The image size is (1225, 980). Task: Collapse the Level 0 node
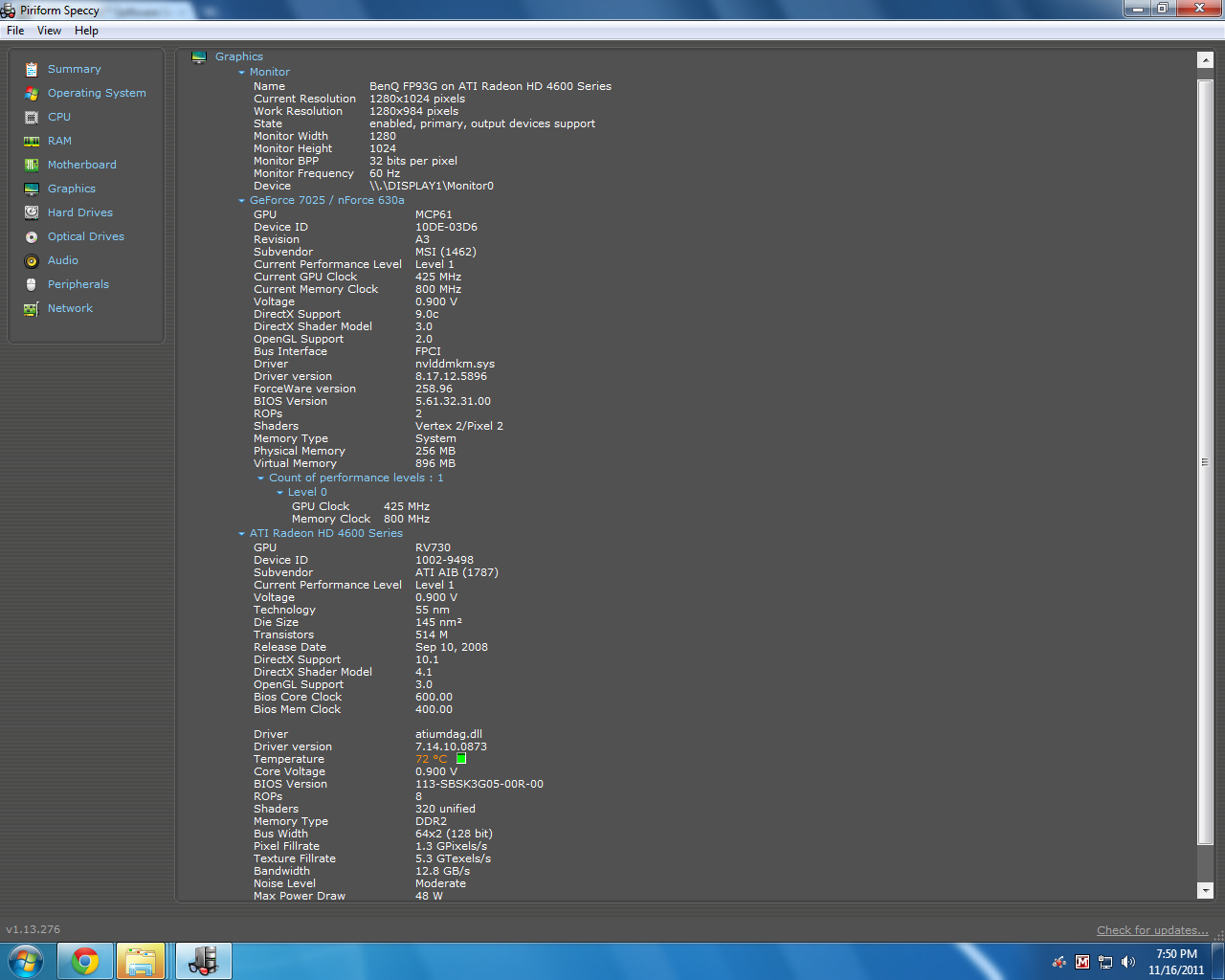tap(280, 493)
